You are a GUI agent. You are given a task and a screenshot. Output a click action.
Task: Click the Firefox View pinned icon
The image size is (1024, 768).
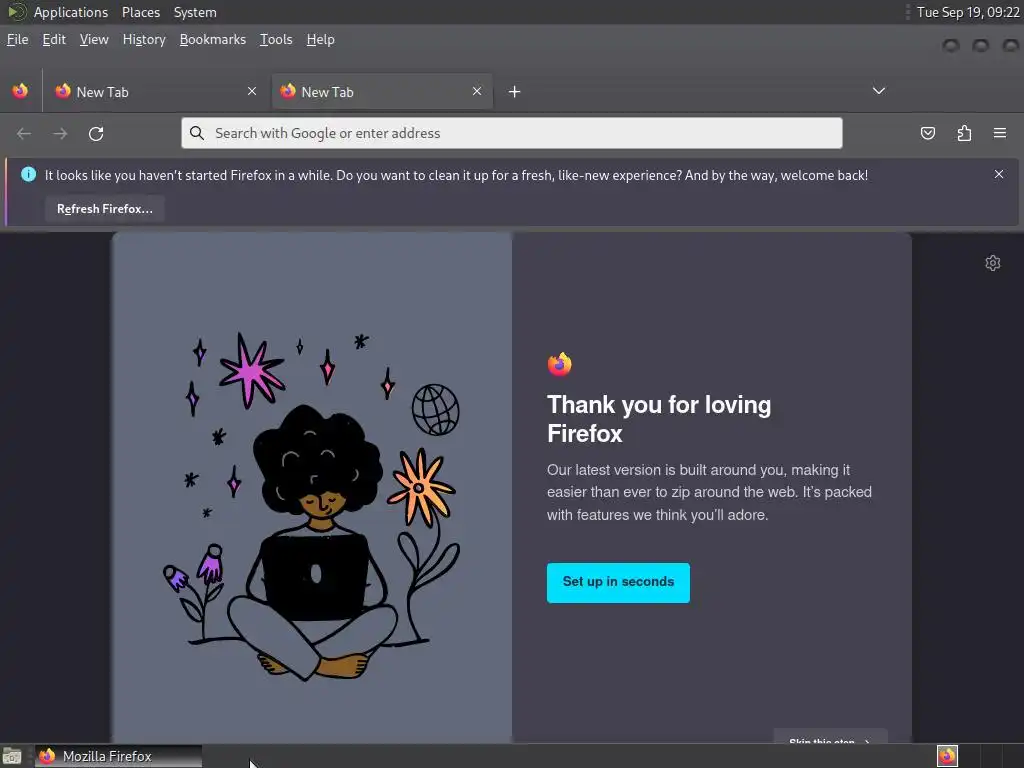click(x=20, y=91)
